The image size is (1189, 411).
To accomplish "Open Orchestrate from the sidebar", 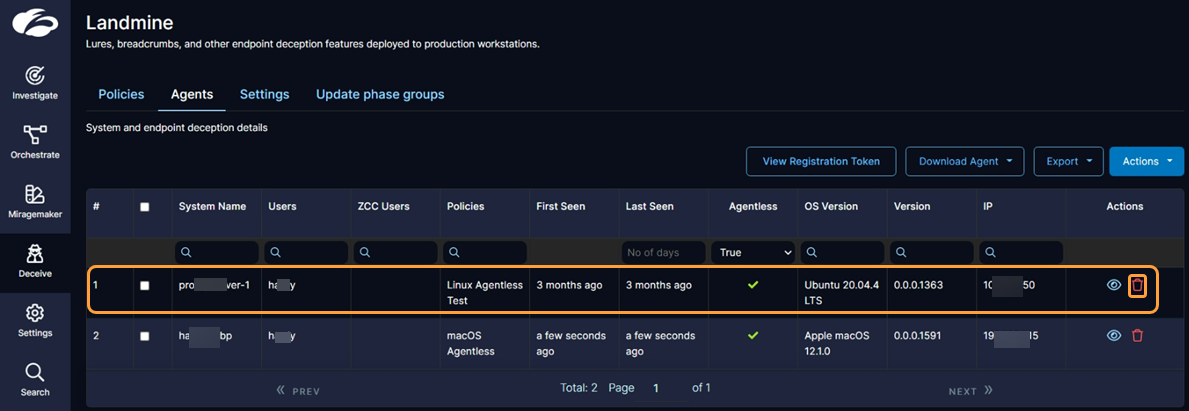I will tap(35, 140).
